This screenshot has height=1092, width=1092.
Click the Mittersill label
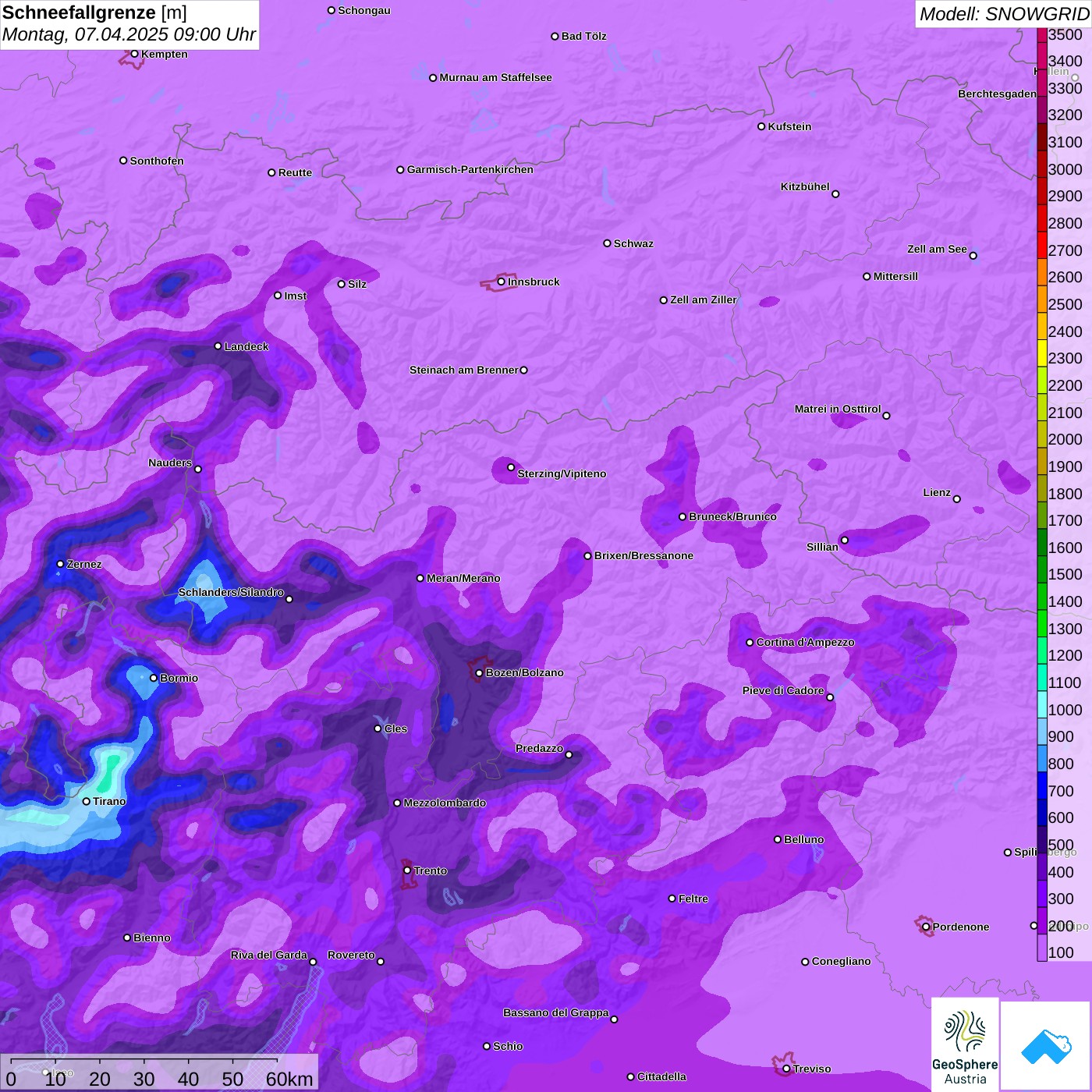coord(895,276)
